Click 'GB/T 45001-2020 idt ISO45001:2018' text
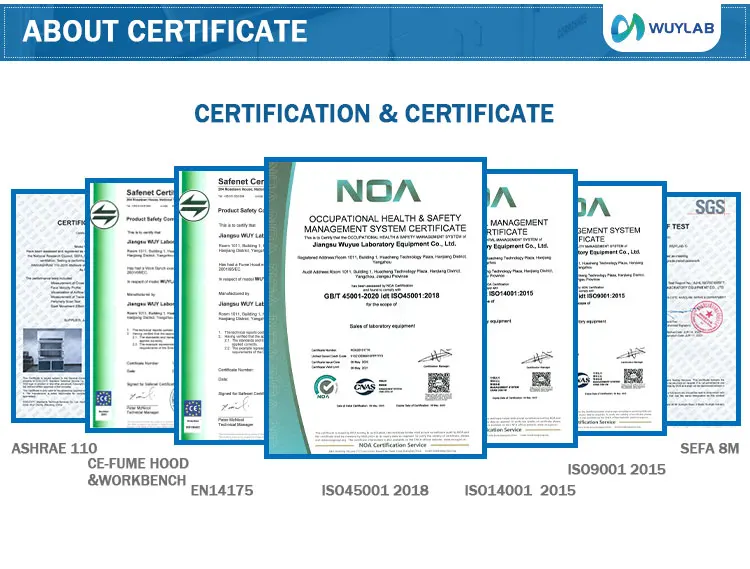The width and height of the screenshot is (750, 569). (x=381, y=296)
